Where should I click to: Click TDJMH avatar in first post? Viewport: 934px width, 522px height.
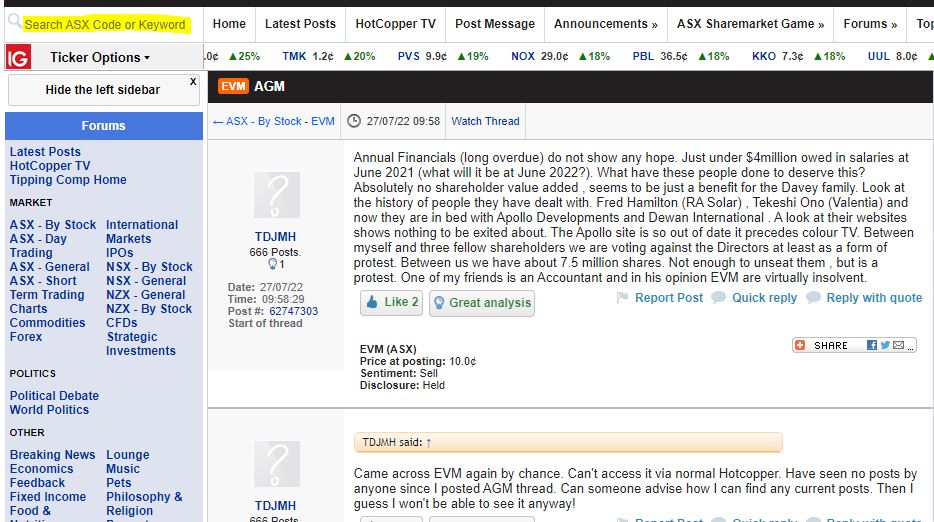tap(276, 195)
